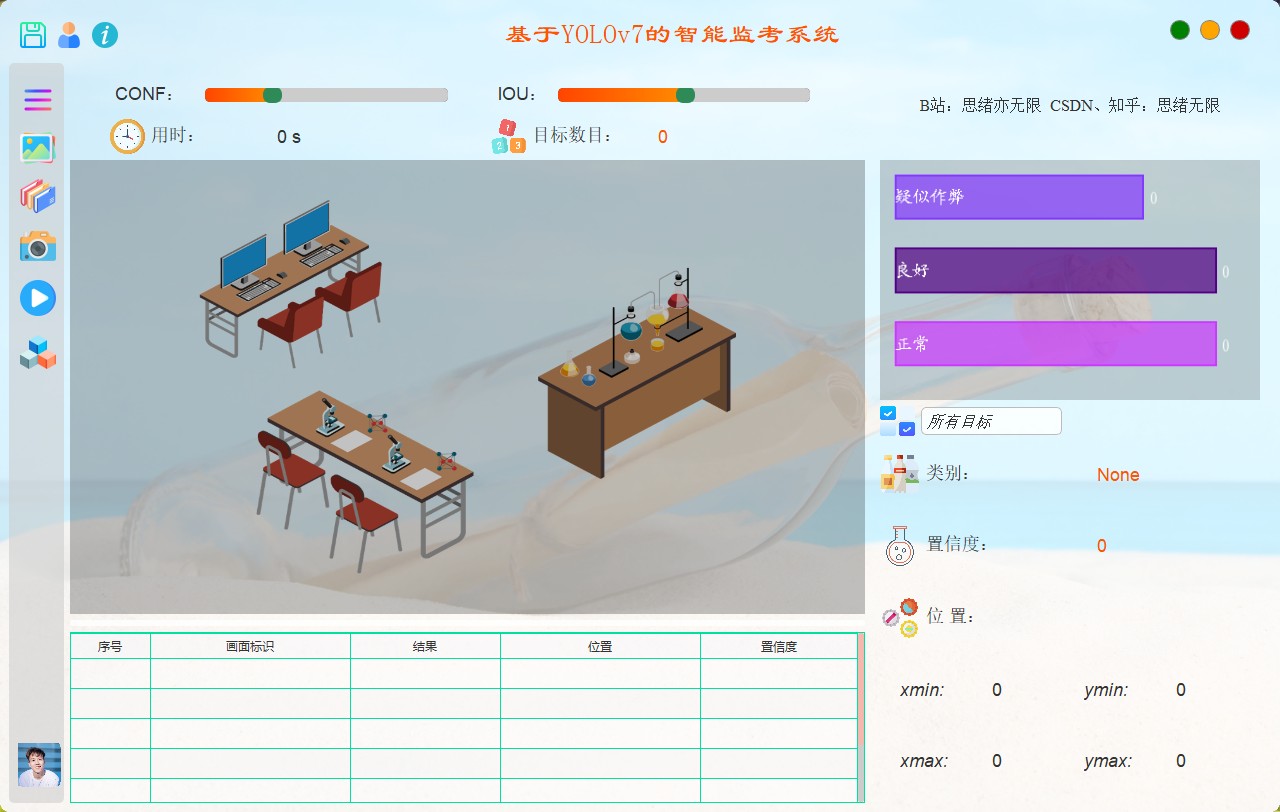
Task: Click the 类别 None value
Action: tap(1118, 475)
